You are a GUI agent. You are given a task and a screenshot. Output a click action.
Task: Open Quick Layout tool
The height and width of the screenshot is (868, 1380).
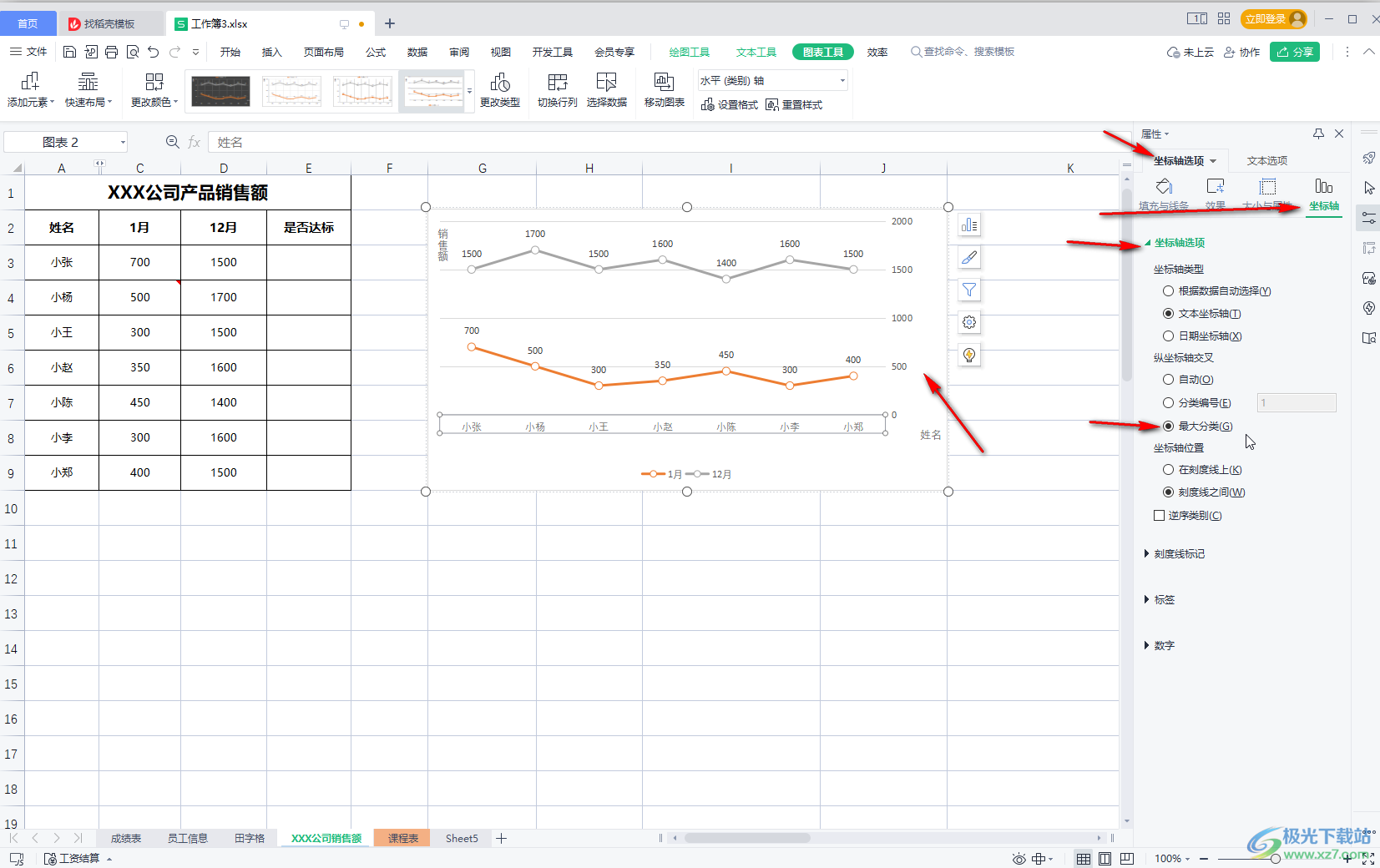tap(88, 90)
